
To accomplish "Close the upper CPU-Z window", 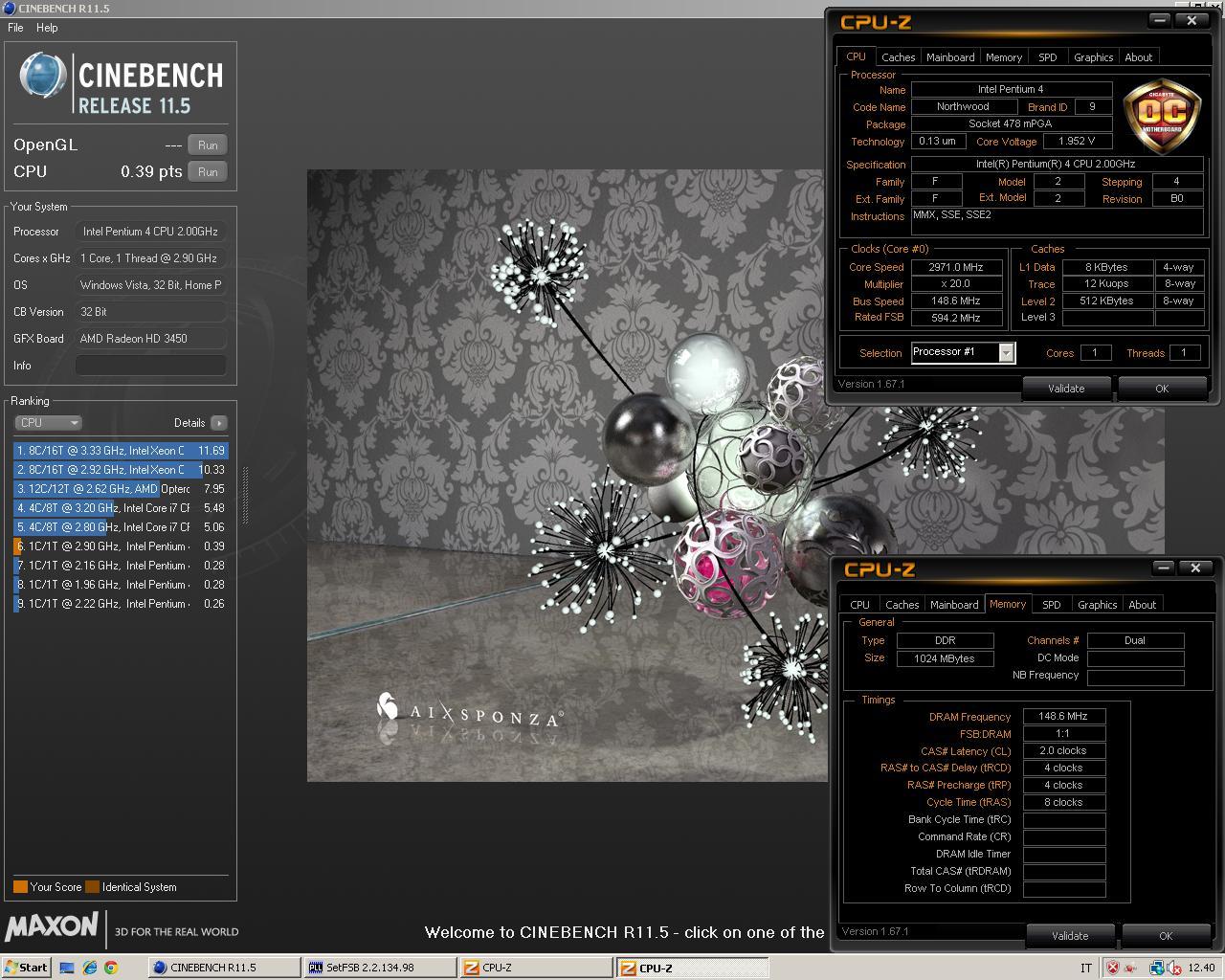I will click(1192, 20).
